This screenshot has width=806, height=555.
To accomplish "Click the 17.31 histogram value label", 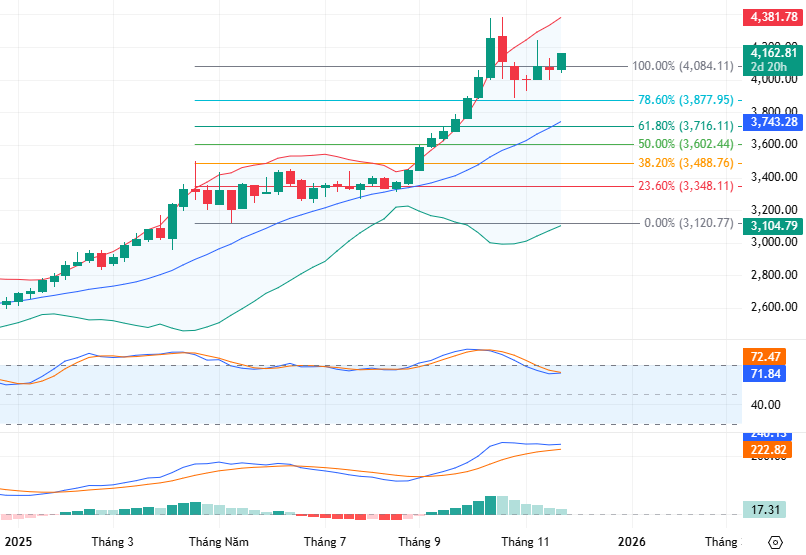I will point(769,510).
